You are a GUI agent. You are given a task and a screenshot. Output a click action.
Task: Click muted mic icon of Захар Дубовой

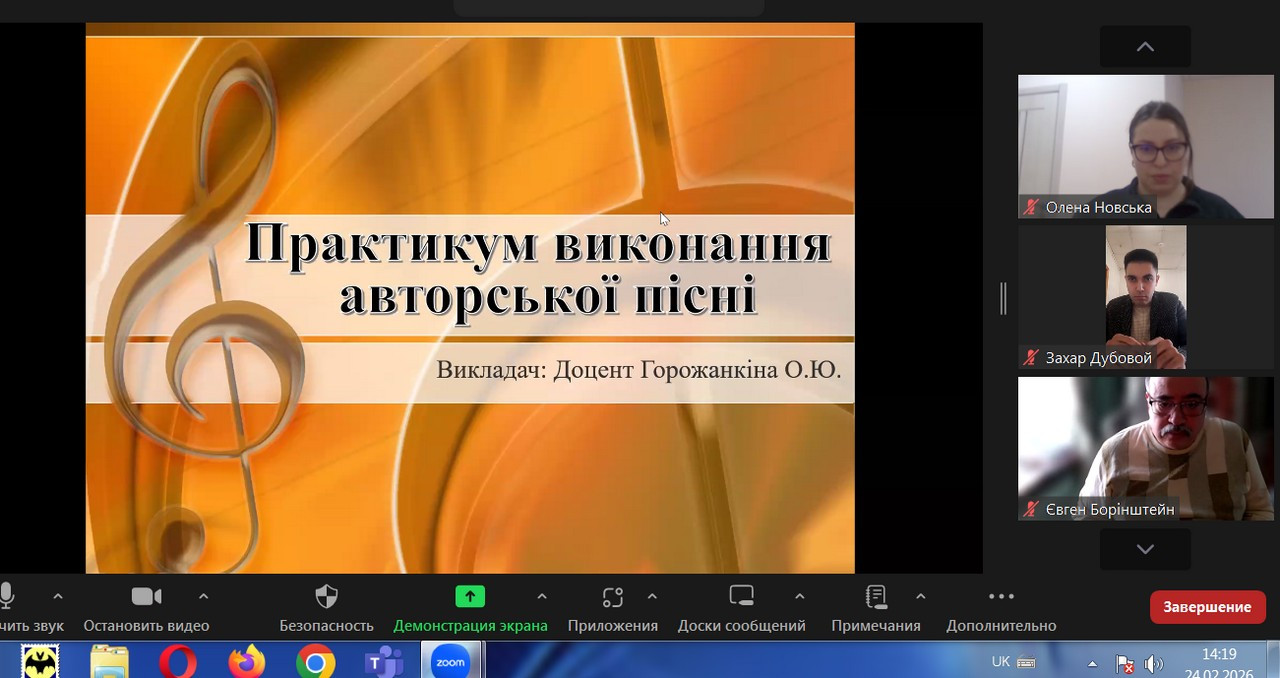[x=1031, y=358]
